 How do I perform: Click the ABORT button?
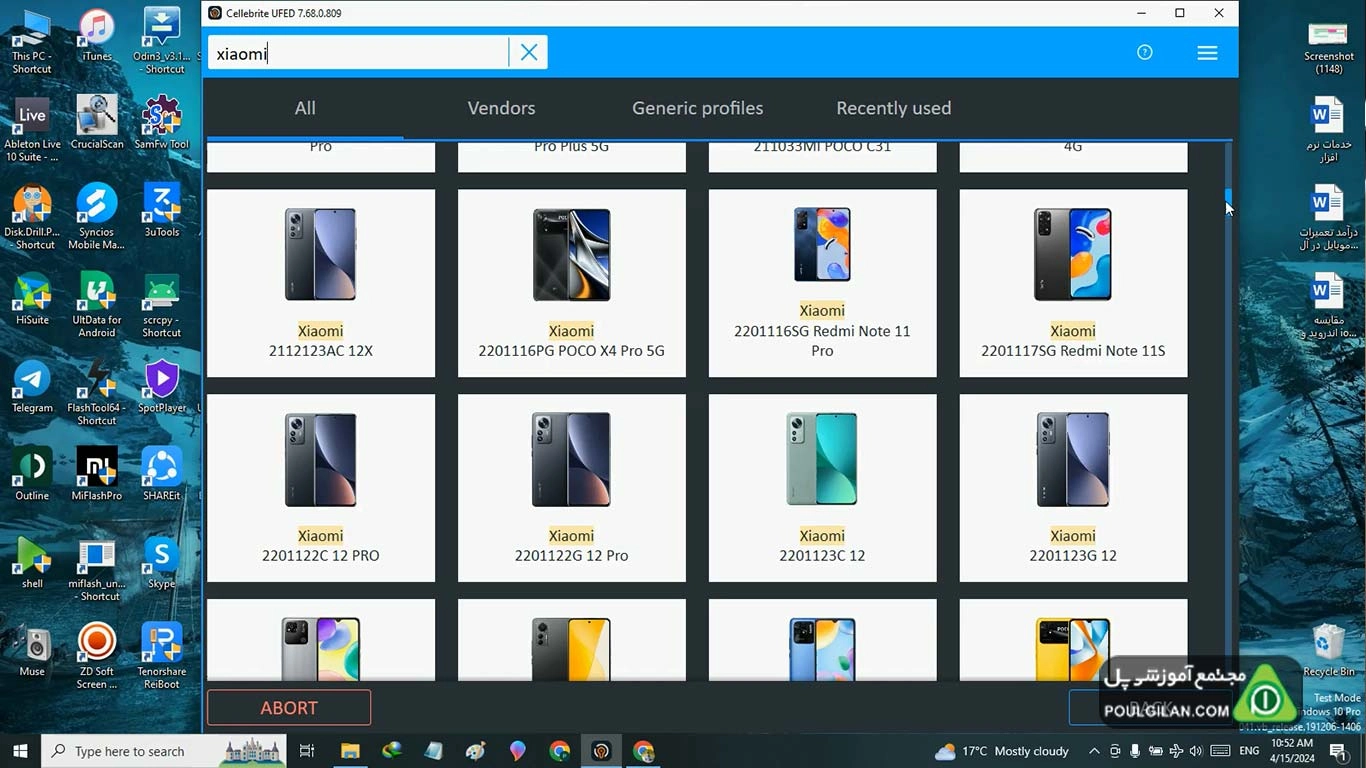click(289, 708)
